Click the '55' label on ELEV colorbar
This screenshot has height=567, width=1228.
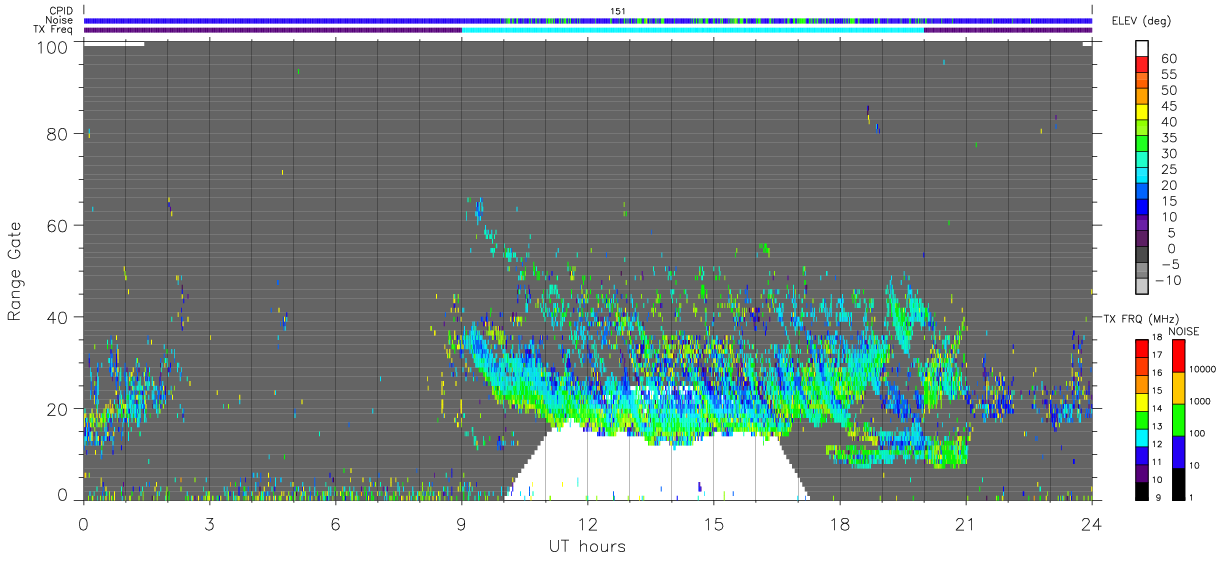point(1167,75)
